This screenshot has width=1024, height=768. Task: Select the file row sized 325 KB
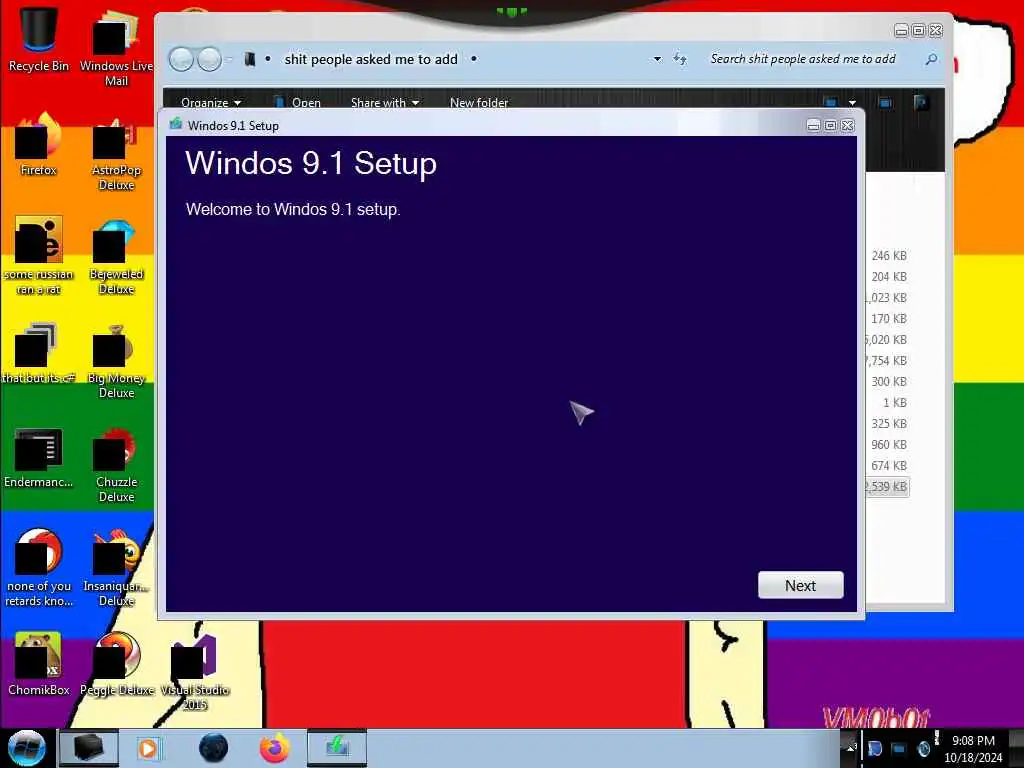point(889,423)
